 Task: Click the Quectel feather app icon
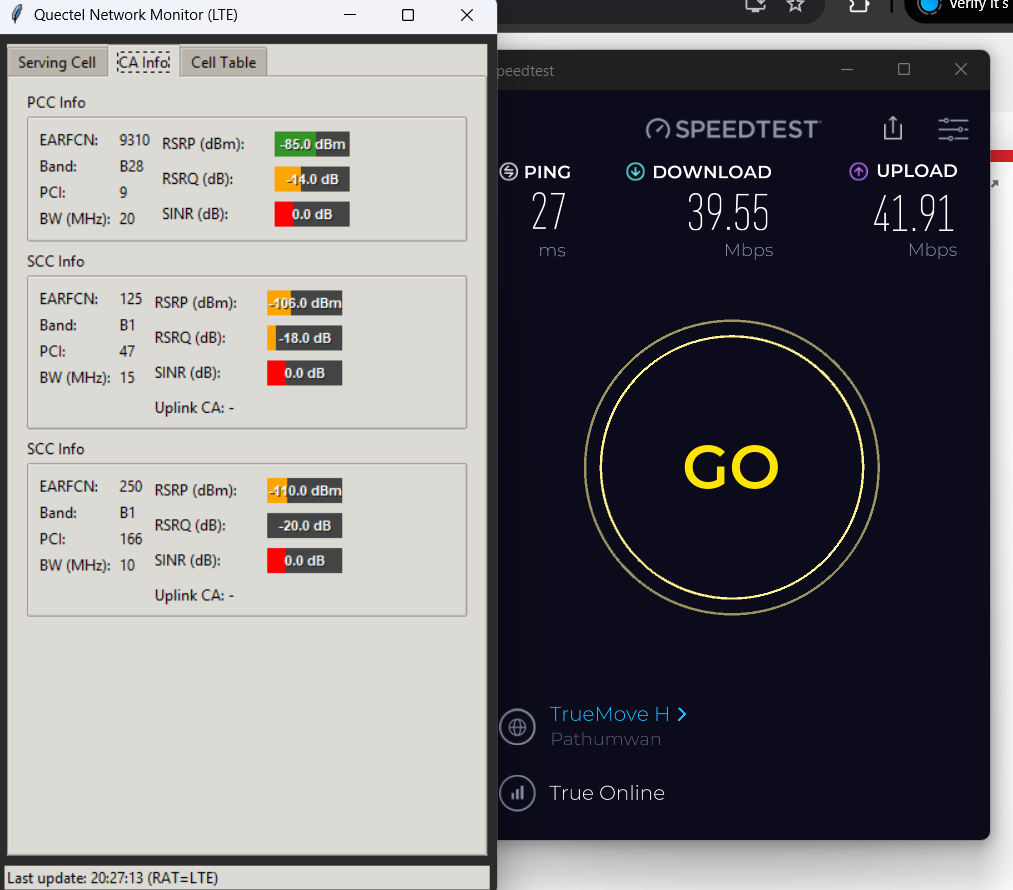pyautogui.click(x=16, y=15)
